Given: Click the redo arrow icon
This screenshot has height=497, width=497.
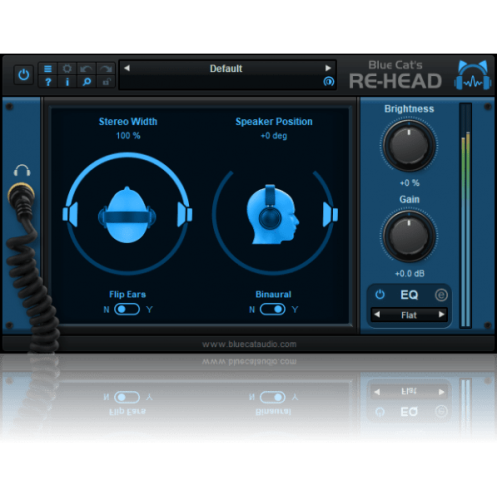Looking at the screenshot, I should (106, 69).
